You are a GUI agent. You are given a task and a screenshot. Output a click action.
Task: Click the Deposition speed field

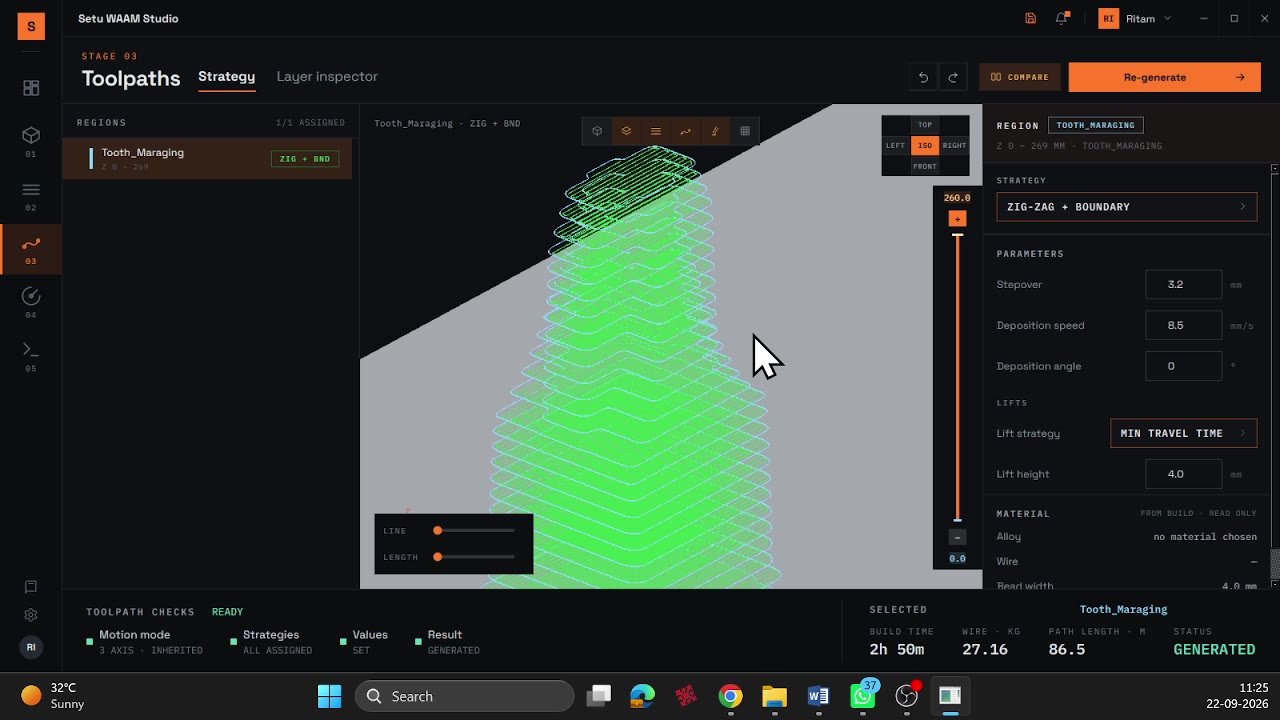(x=1183, y=325)
